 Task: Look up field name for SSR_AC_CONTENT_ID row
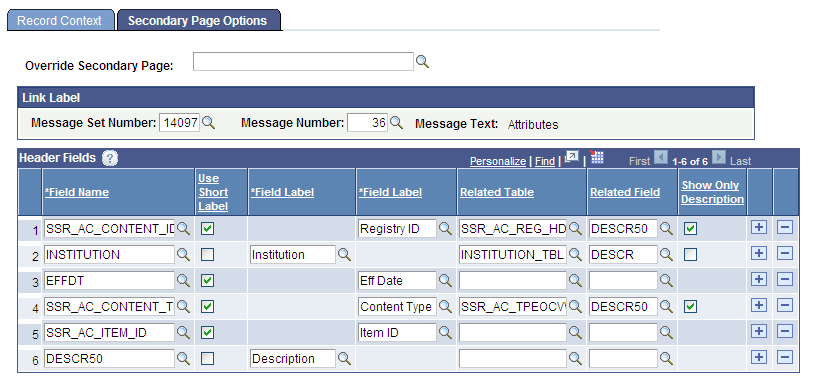point(183,228)
